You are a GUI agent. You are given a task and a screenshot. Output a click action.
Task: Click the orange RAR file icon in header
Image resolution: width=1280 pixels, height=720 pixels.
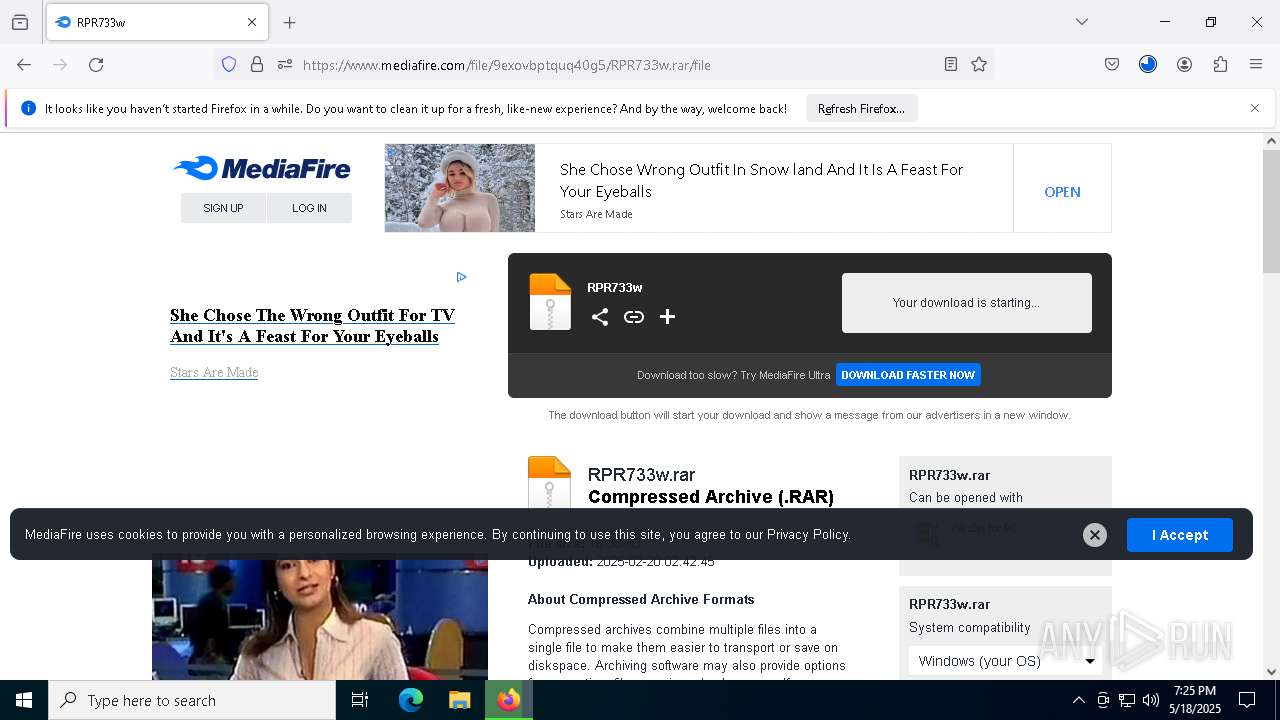coord(550,302)
